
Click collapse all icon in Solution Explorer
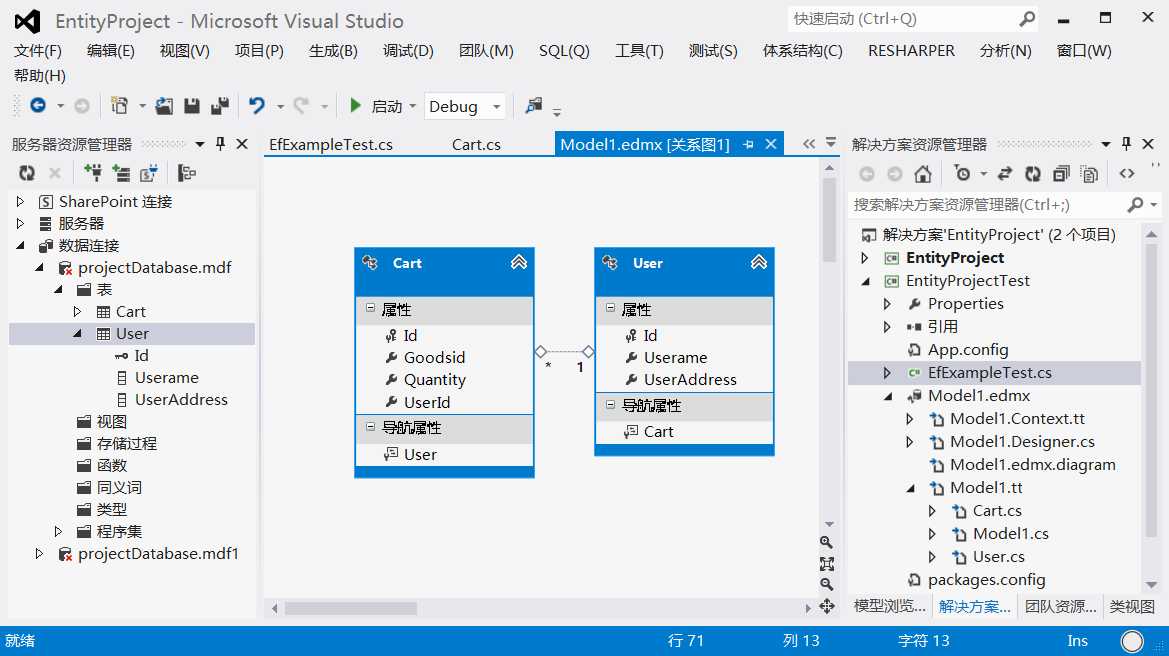1061,174
